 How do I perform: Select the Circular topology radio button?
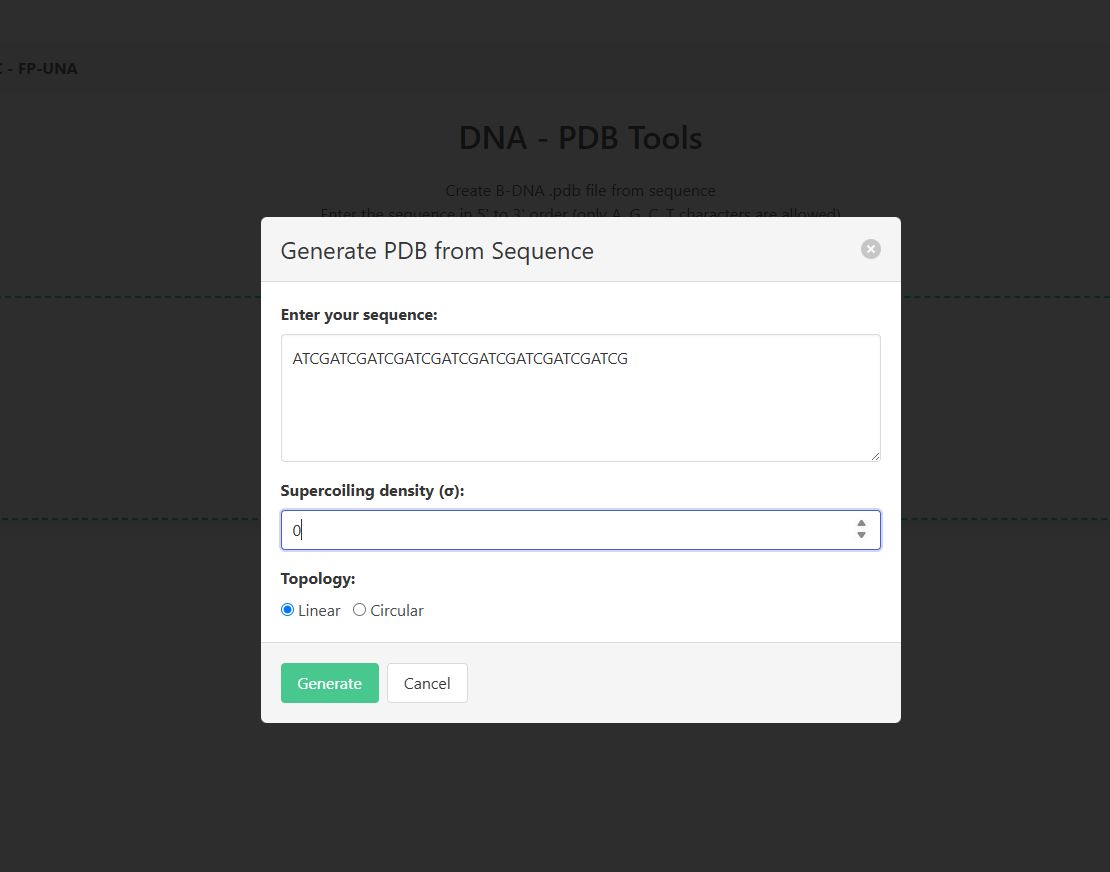click(x=360, y=610)
